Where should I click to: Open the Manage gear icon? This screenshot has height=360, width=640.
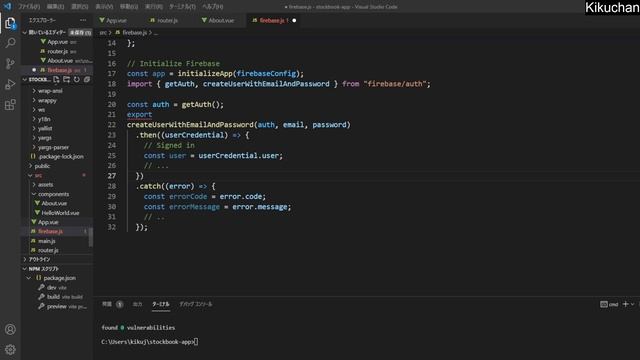pos(10,349)
